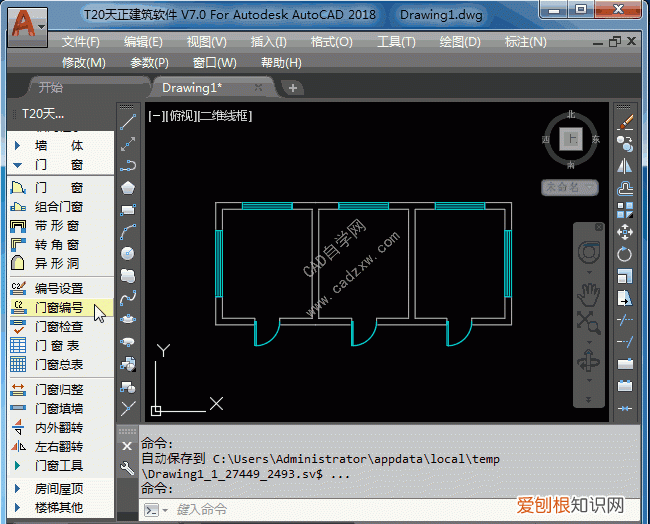The height and width of the screenshot is (524, 650).
Task: Select the Scale modify tool
Action: pyautogui.click(x=625, y=276)
